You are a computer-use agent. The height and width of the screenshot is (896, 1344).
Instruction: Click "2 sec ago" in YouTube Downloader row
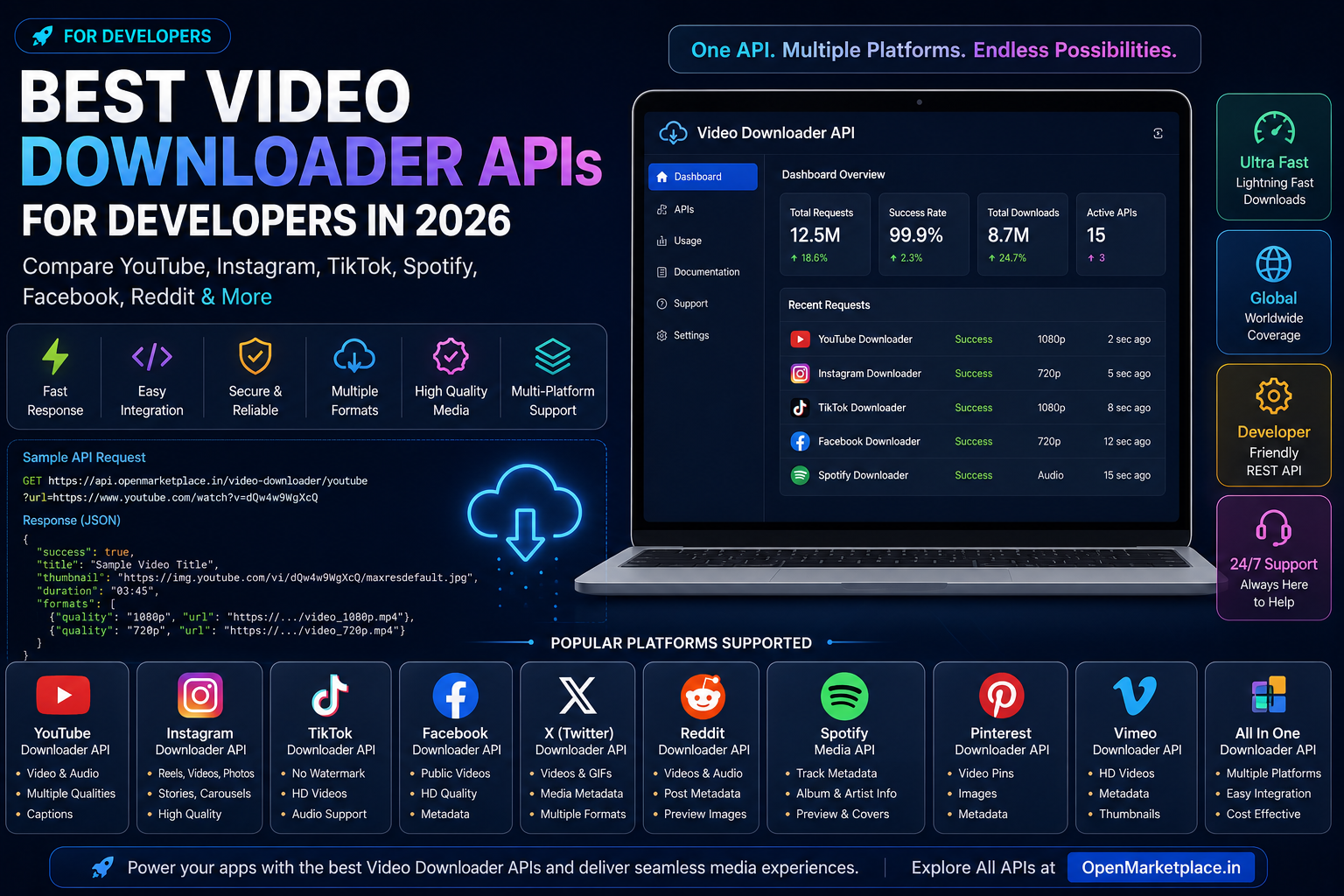[x=1129, y=339]
